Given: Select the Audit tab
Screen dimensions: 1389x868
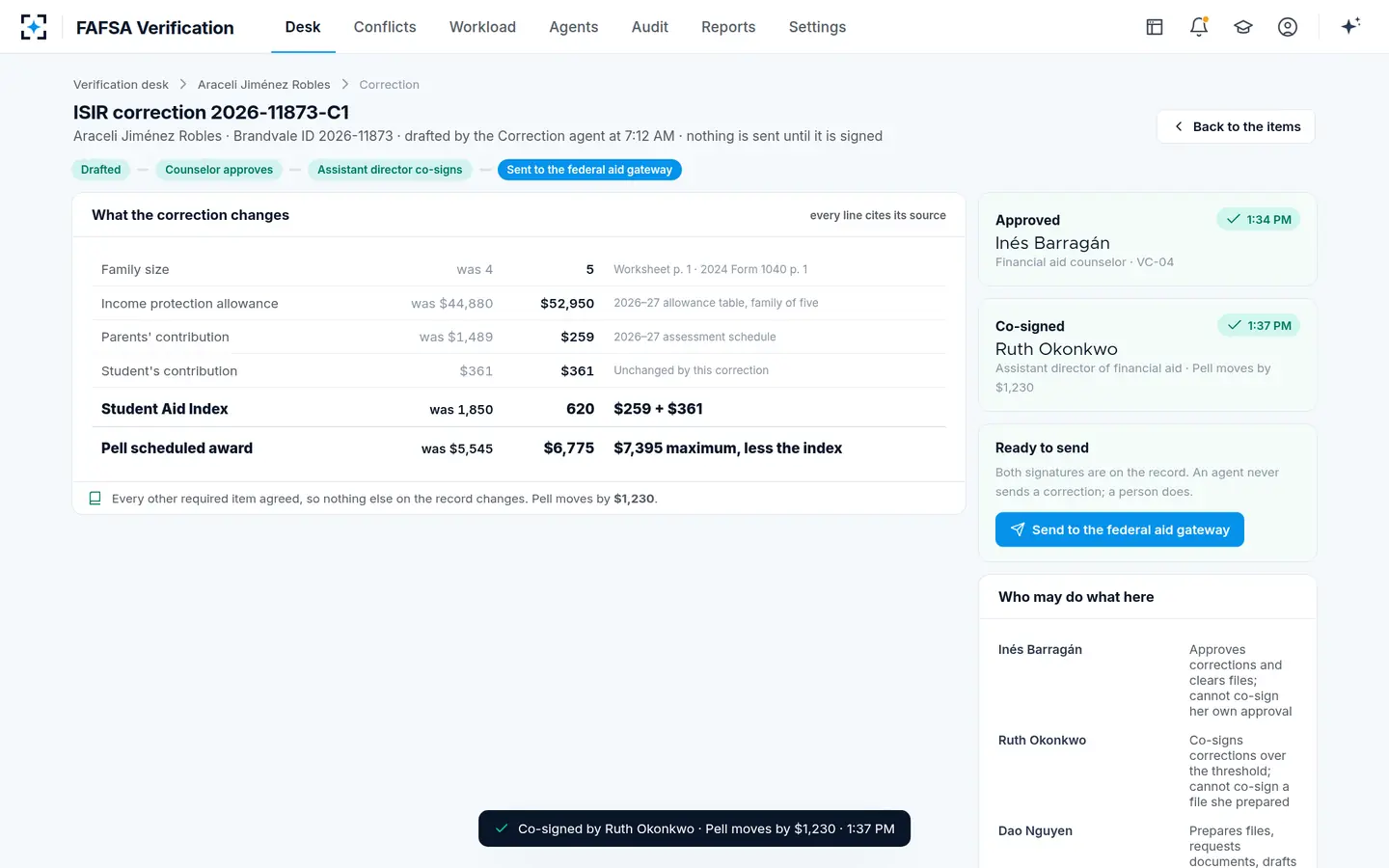Looking at the screenshot, I should (x=650, y=27).
